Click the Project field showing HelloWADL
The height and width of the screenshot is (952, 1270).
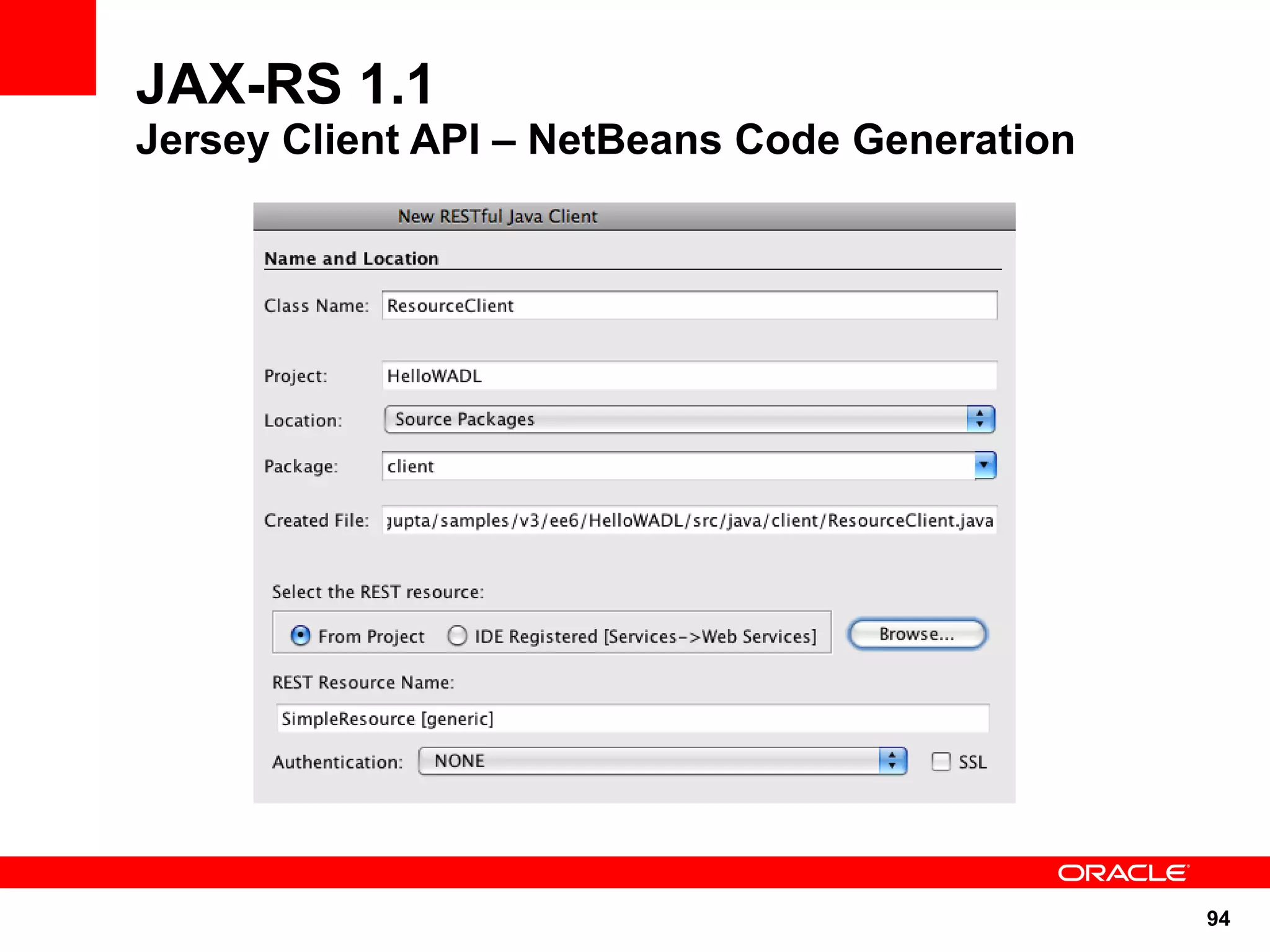(x=688, y=376)
